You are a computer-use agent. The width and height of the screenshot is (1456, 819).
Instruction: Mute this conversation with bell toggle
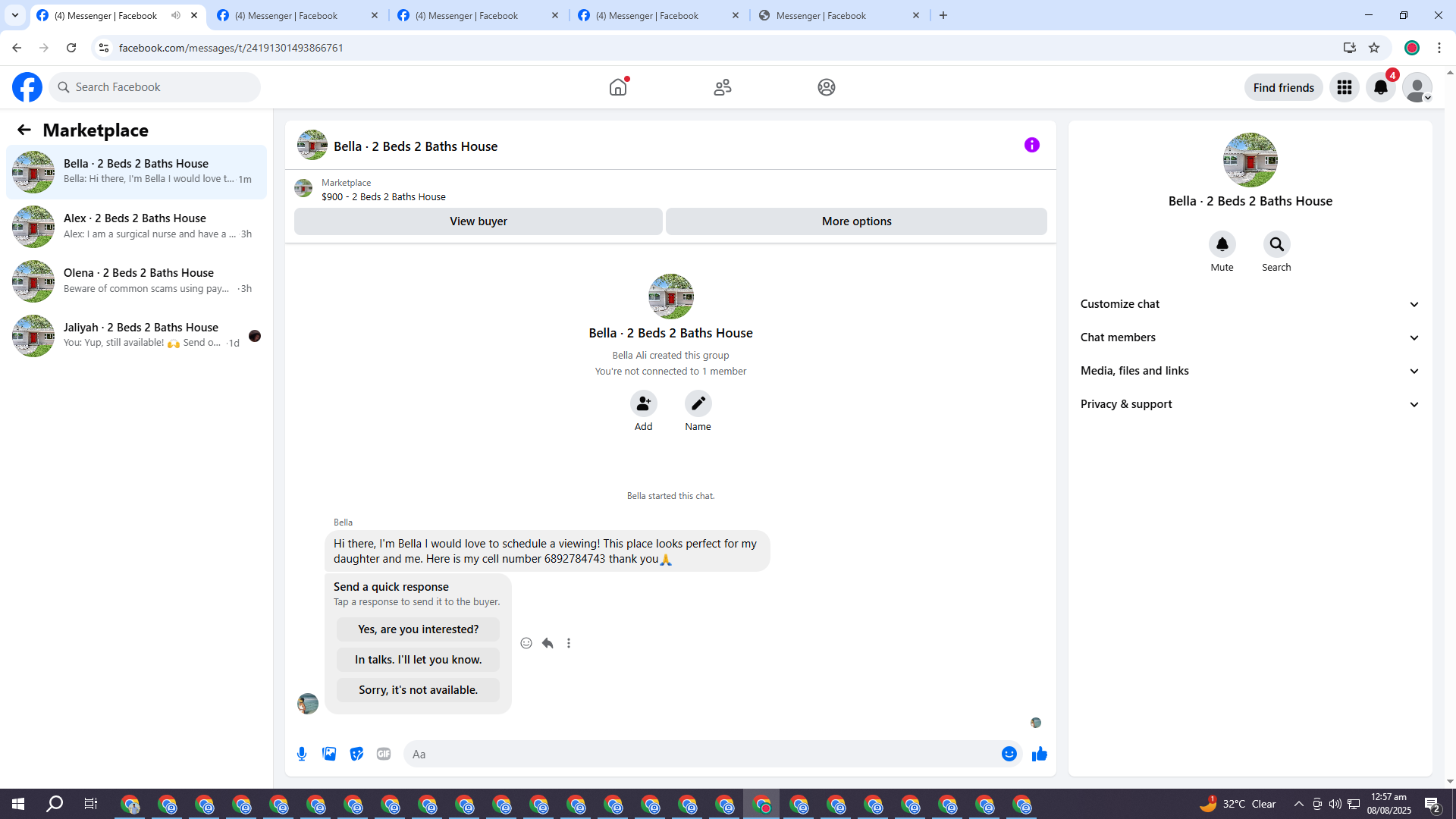click(x=1222, y=244)
